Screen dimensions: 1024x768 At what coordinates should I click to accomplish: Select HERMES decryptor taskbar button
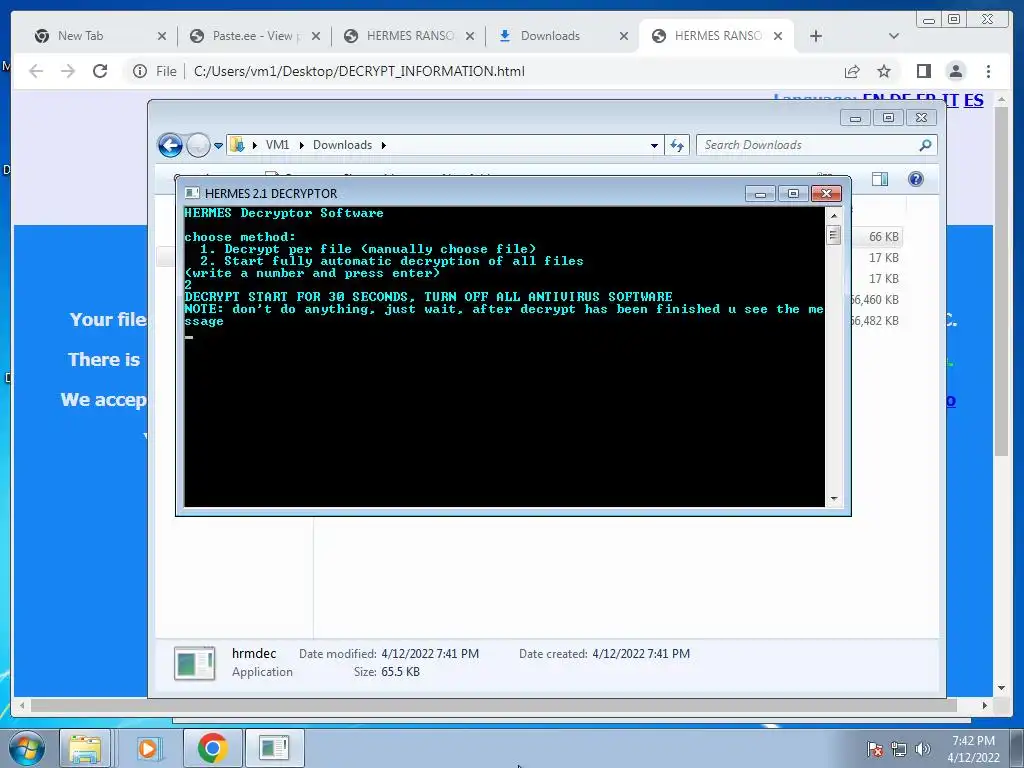click(274, 748)
